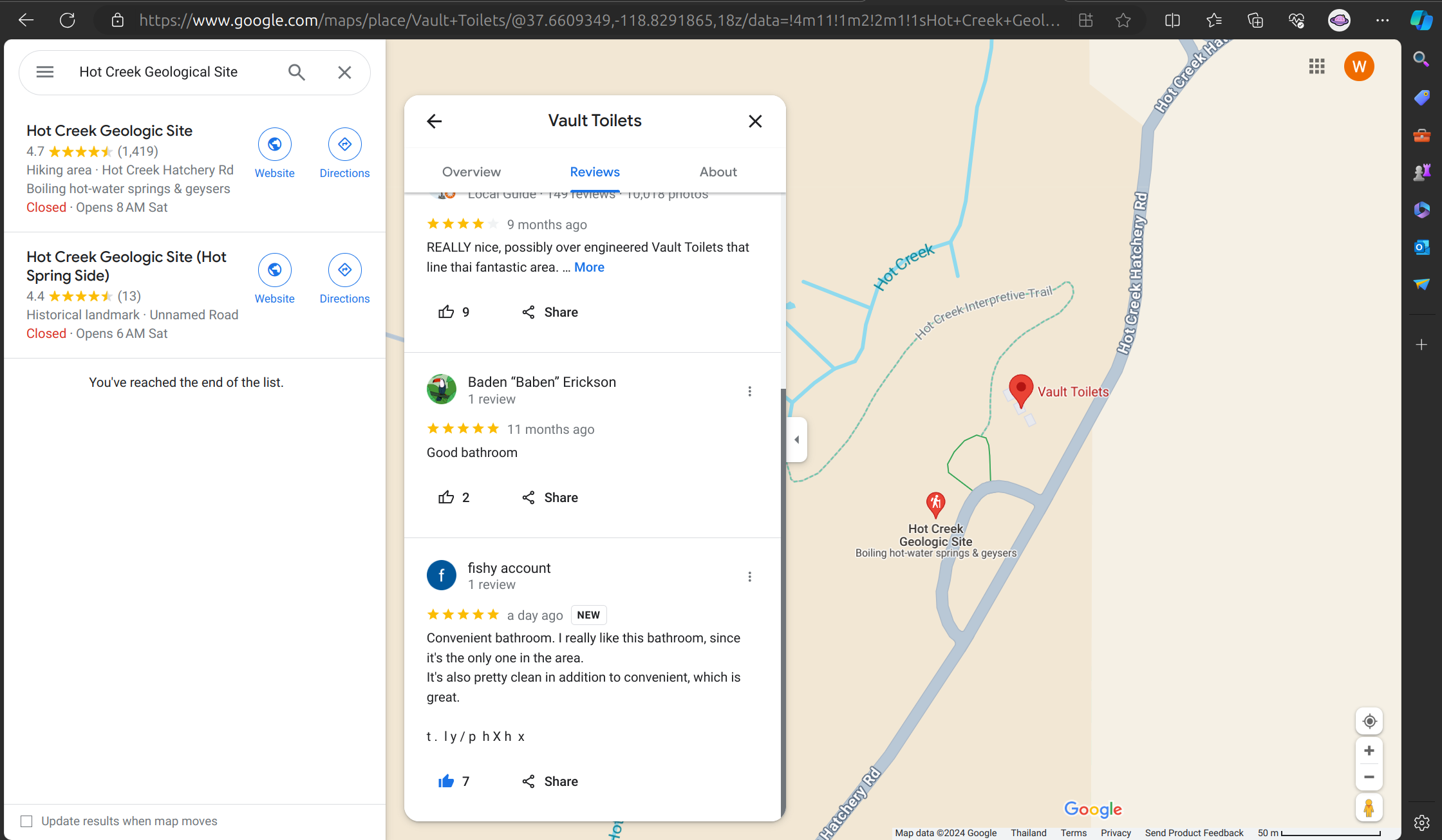
Task: Switch to the Overview tab
Action: tap(471, 172)
